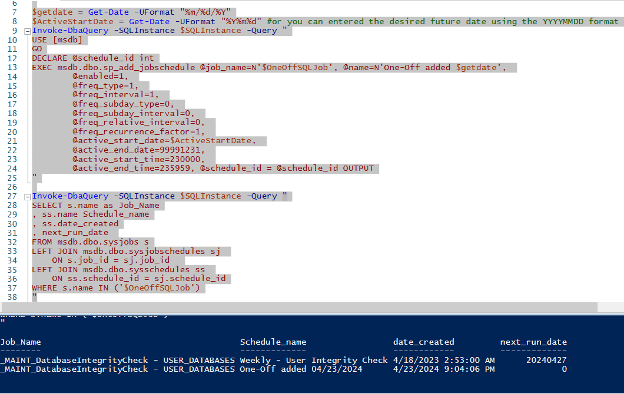Image resolution: width=624 pixels, height=394 pixels.
Task: Click Invoke-DbaQuery command on line 9
Action: click(x=70, y=31)
